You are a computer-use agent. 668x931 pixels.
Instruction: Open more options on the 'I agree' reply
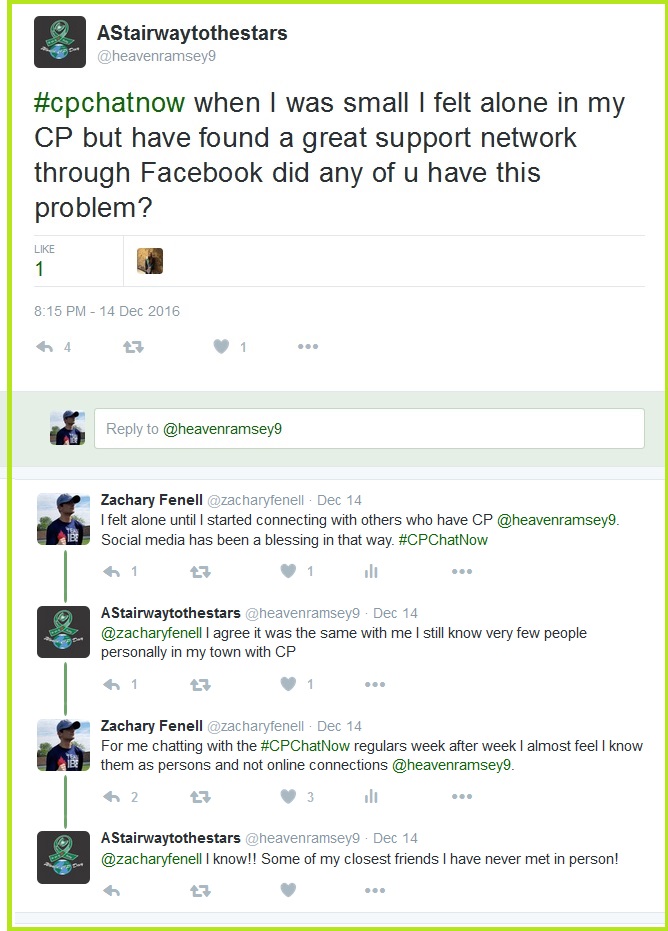coord(375,685)
